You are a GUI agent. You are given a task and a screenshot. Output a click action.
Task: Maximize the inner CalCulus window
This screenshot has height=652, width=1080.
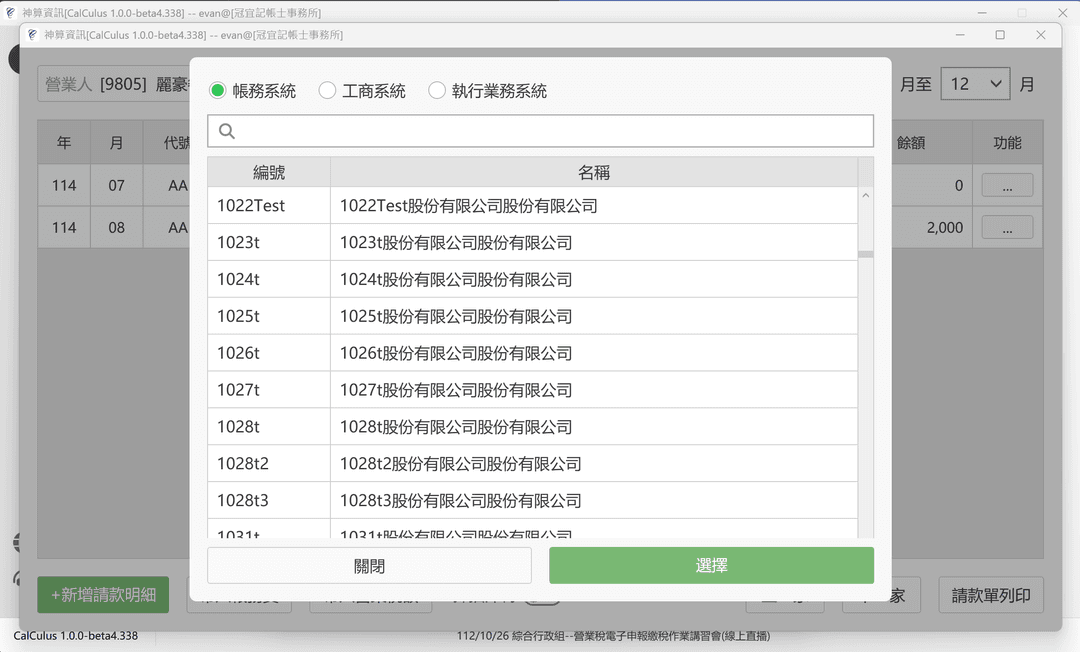1000,35
